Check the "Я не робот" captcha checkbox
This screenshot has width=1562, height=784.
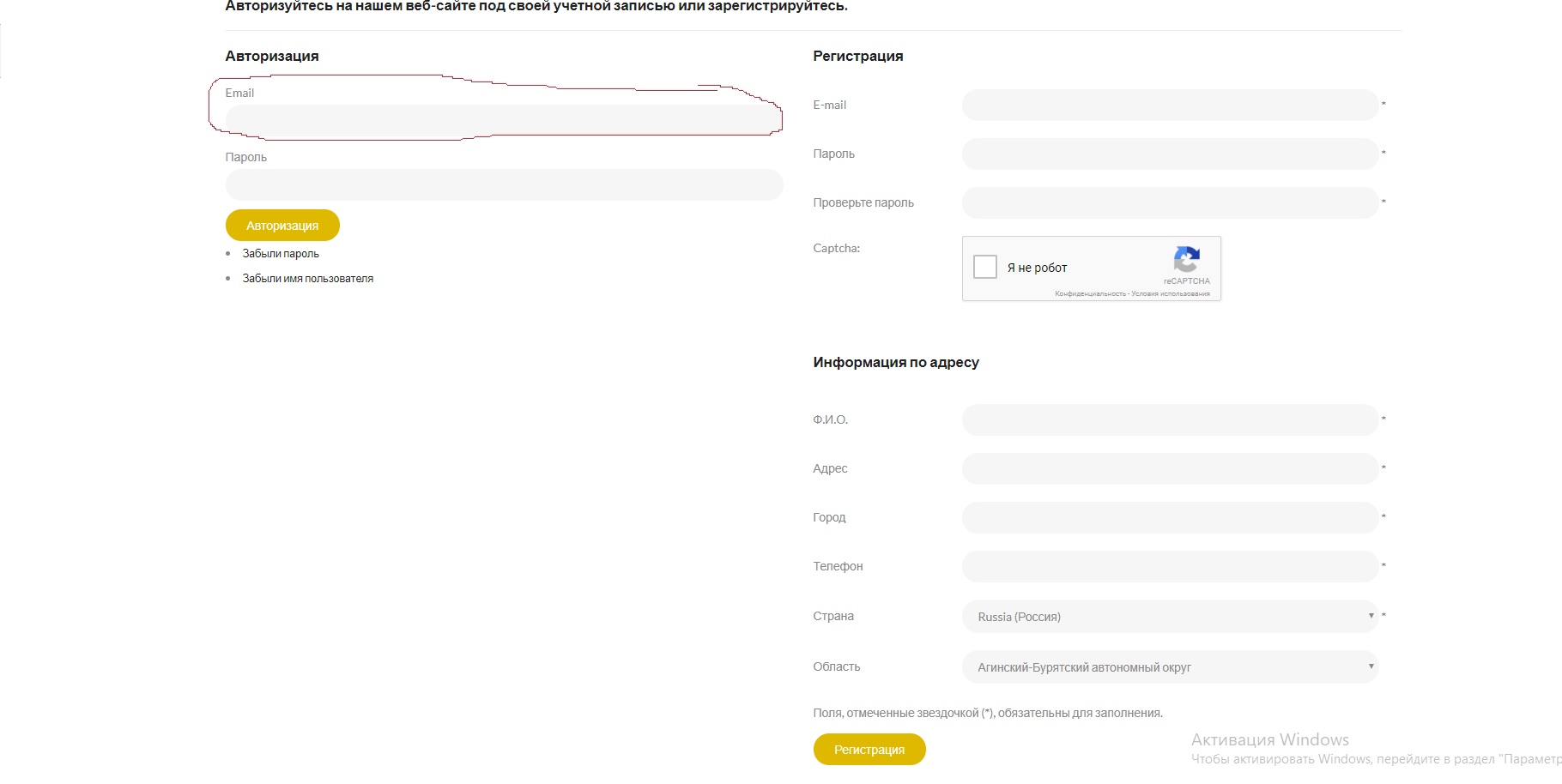tap(985, 267)
